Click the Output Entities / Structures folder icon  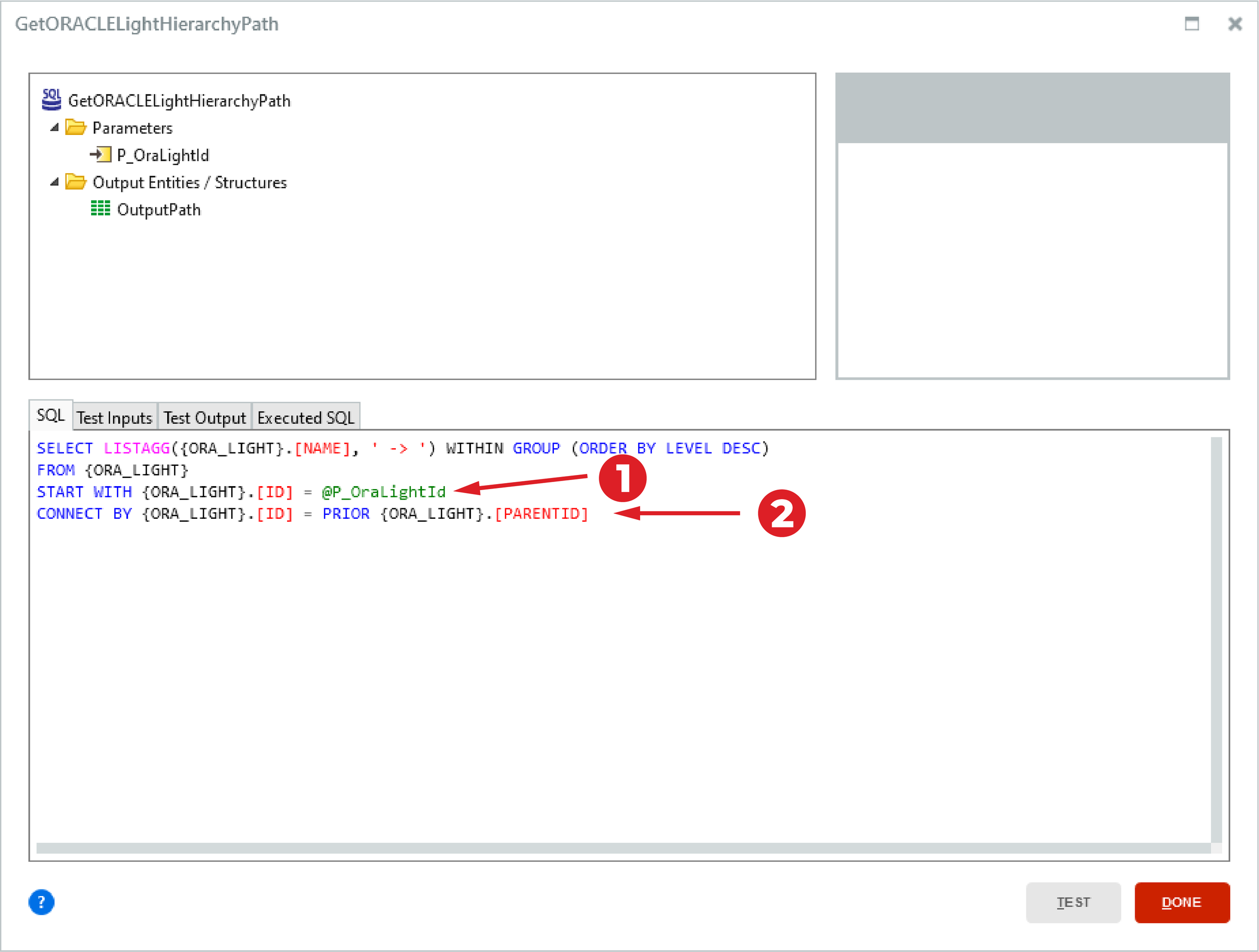point(76,182)
